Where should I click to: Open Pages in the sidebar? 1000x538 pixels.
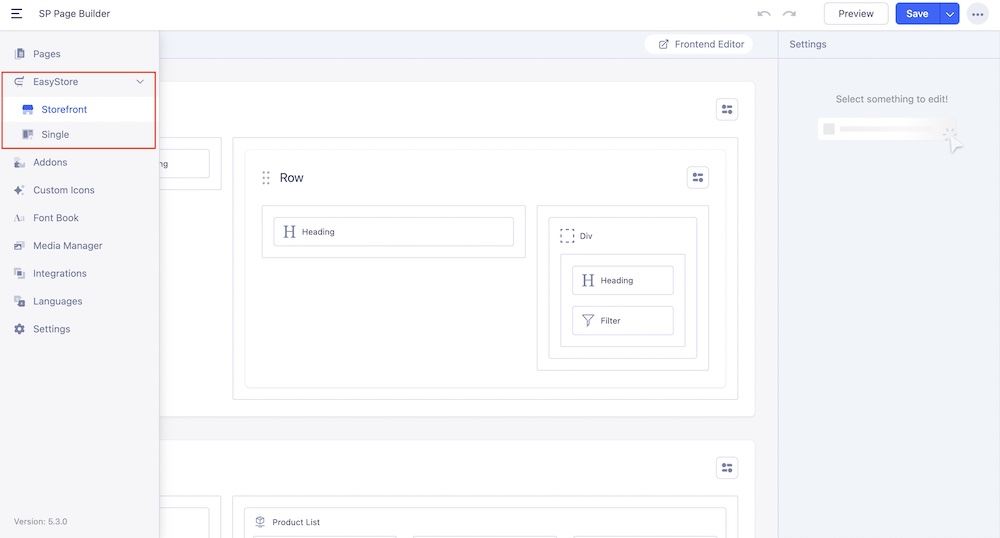click(46, 54)
